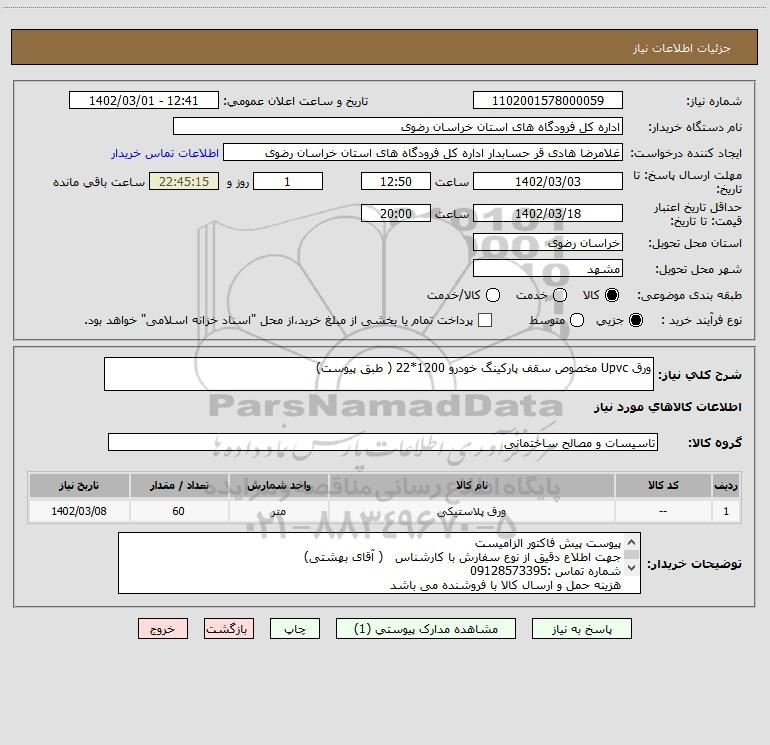Select the جزیی purchase type radio
Image resolution: width=770 pixels, height=745 pixels.
tap(635, 320)
